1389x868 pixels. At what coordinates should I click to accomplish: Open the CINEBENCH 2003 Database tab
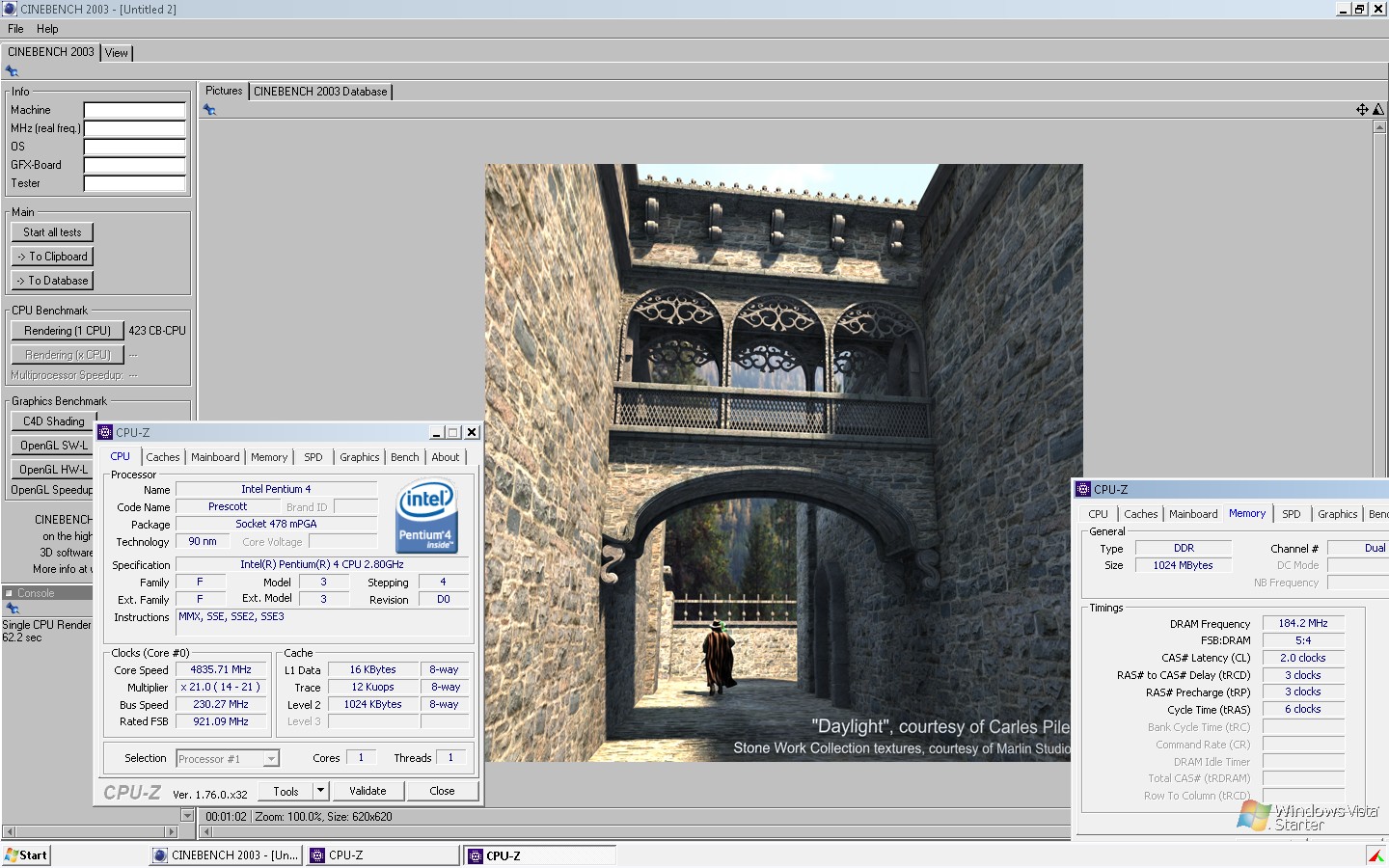coord(320,92)
